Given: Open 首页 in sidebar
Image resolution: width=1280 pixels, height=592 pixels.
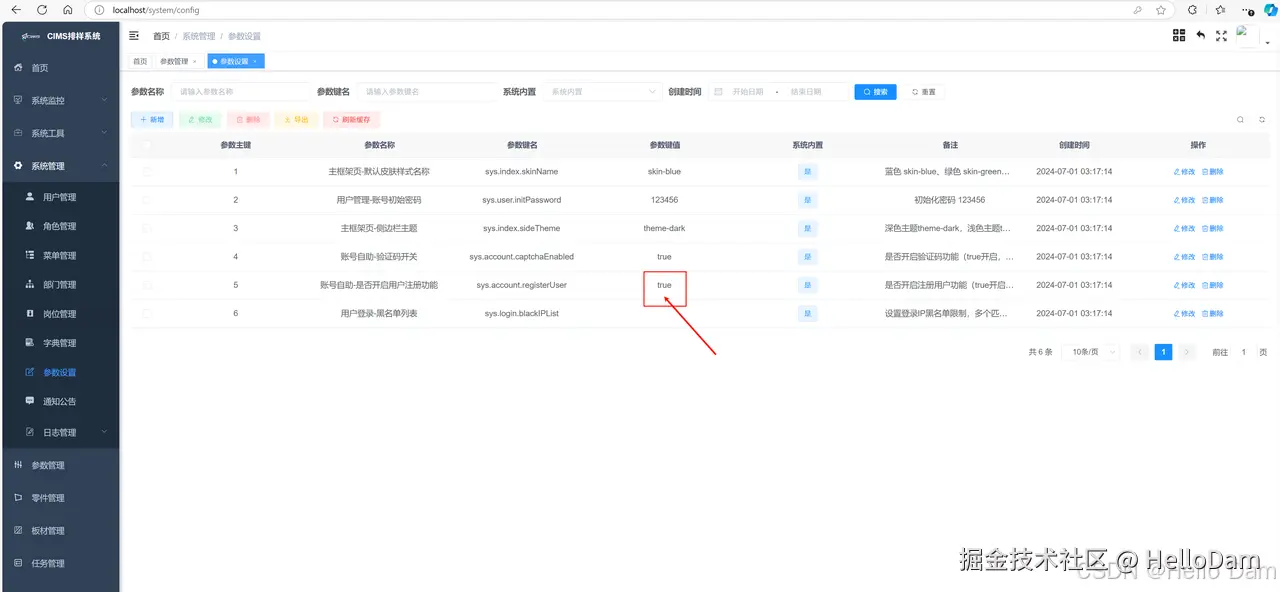Looking at the screenshot, I should click(60, 68).
